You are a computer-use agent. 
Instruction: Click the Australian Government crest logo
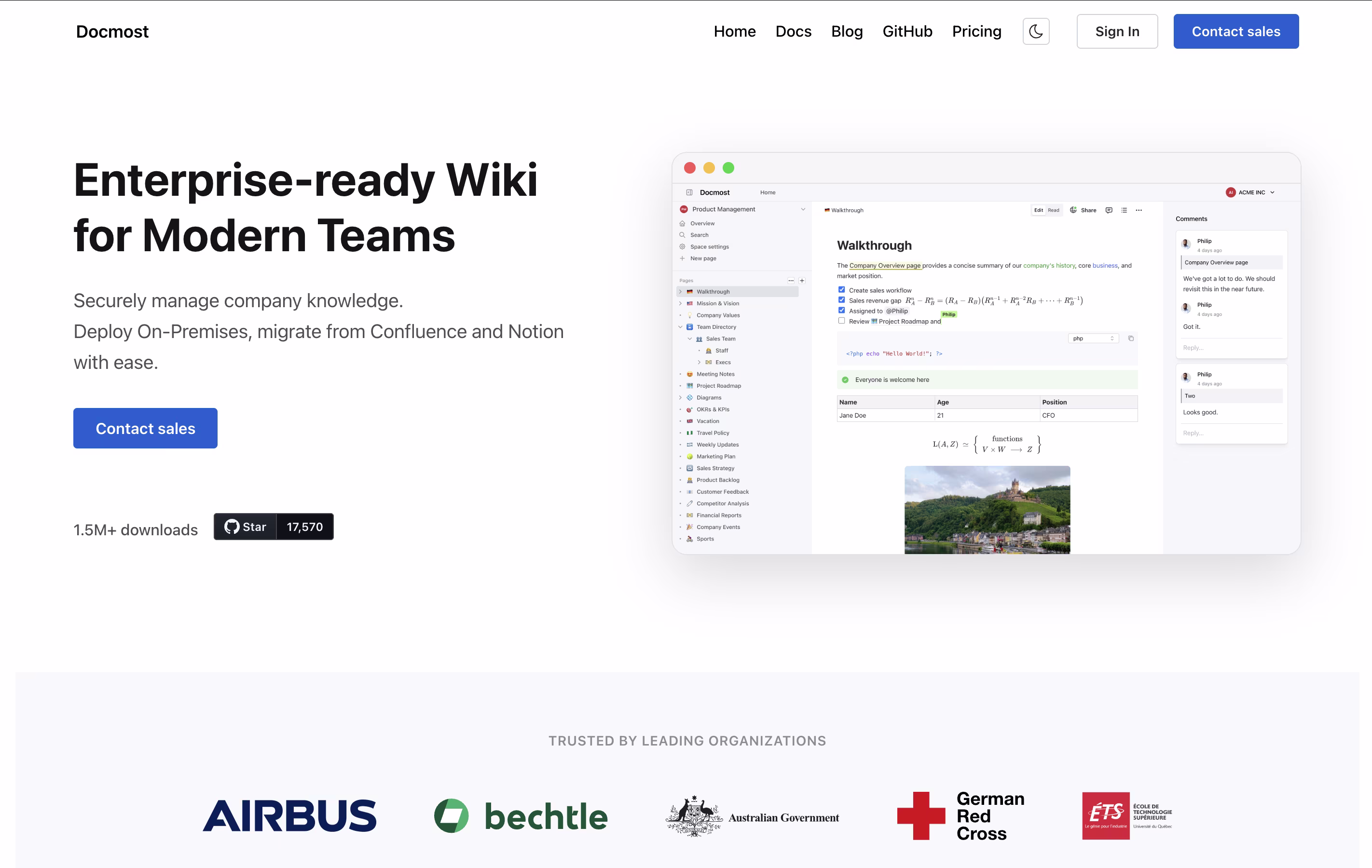click(752, 816)
